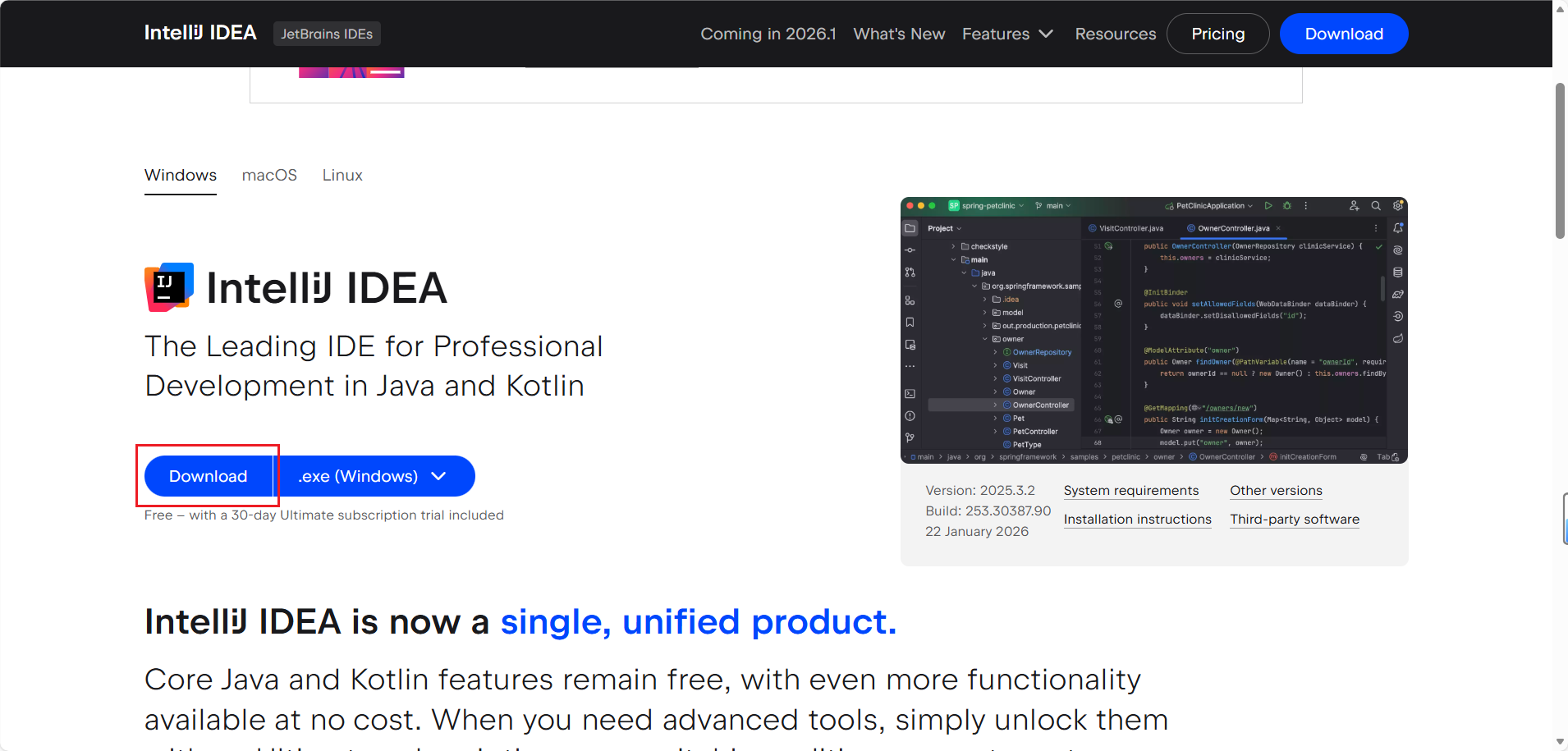Click the 22 January 2026 release date
Viewport: 1568px width, 751px height.
point(977,532)
